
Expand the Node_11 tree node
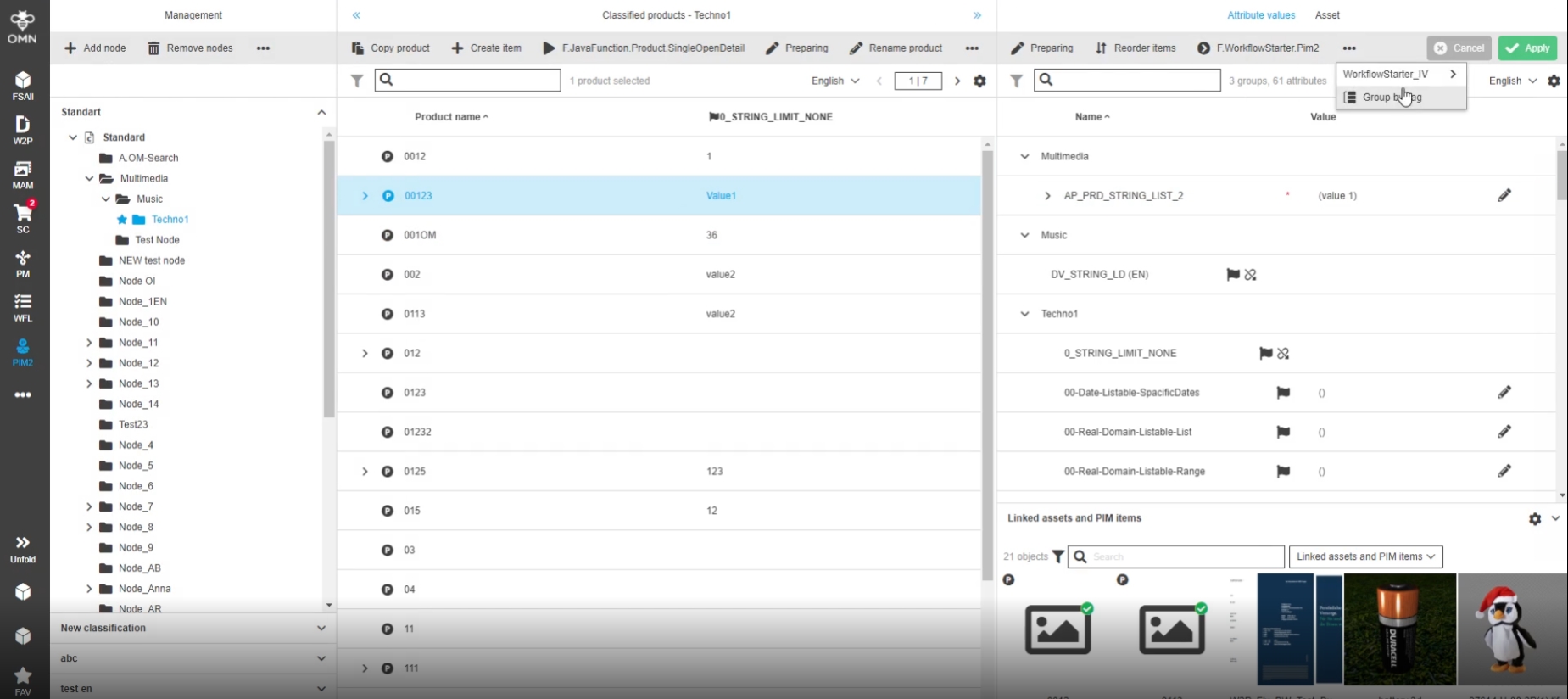89,343
